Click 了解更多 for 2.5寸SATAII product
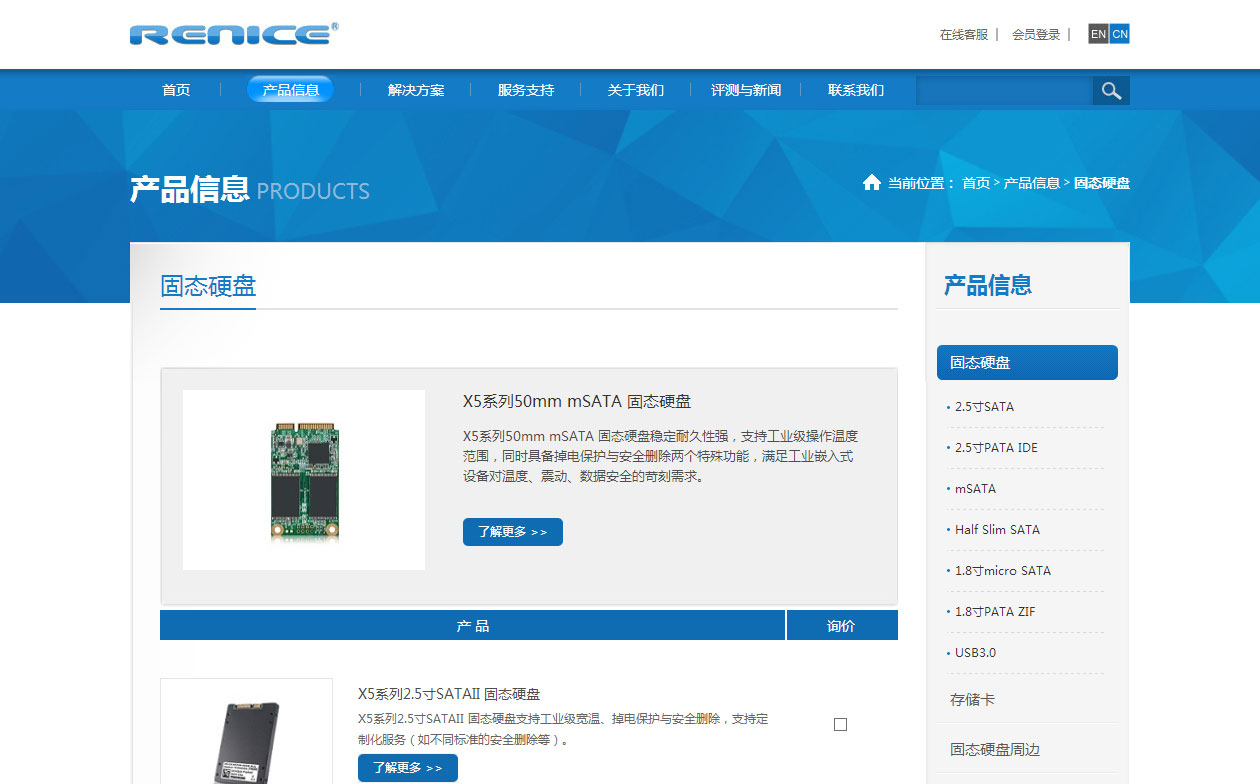The width and height of the screenshot is (1260, 784). pos(408,768)
